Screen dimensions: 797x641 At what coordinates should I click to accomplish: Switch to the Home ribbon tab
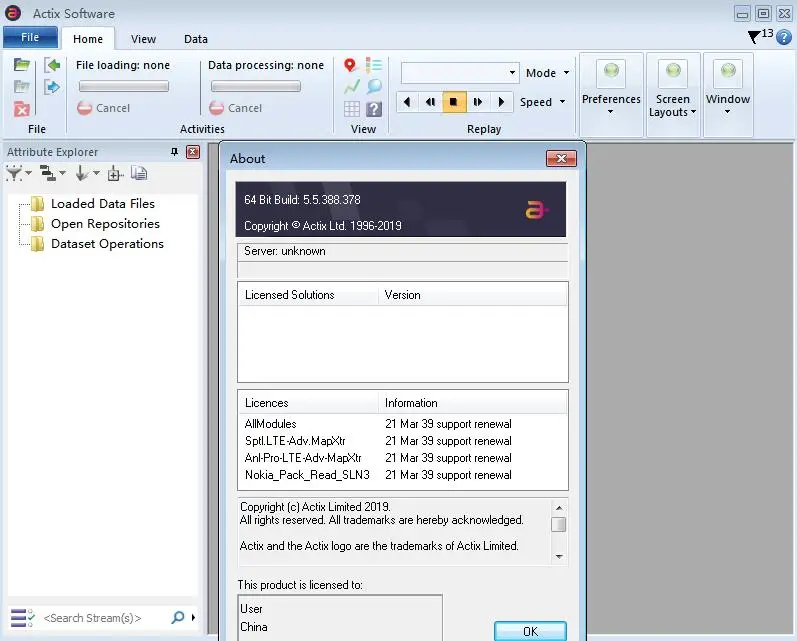tap(87, 39)
